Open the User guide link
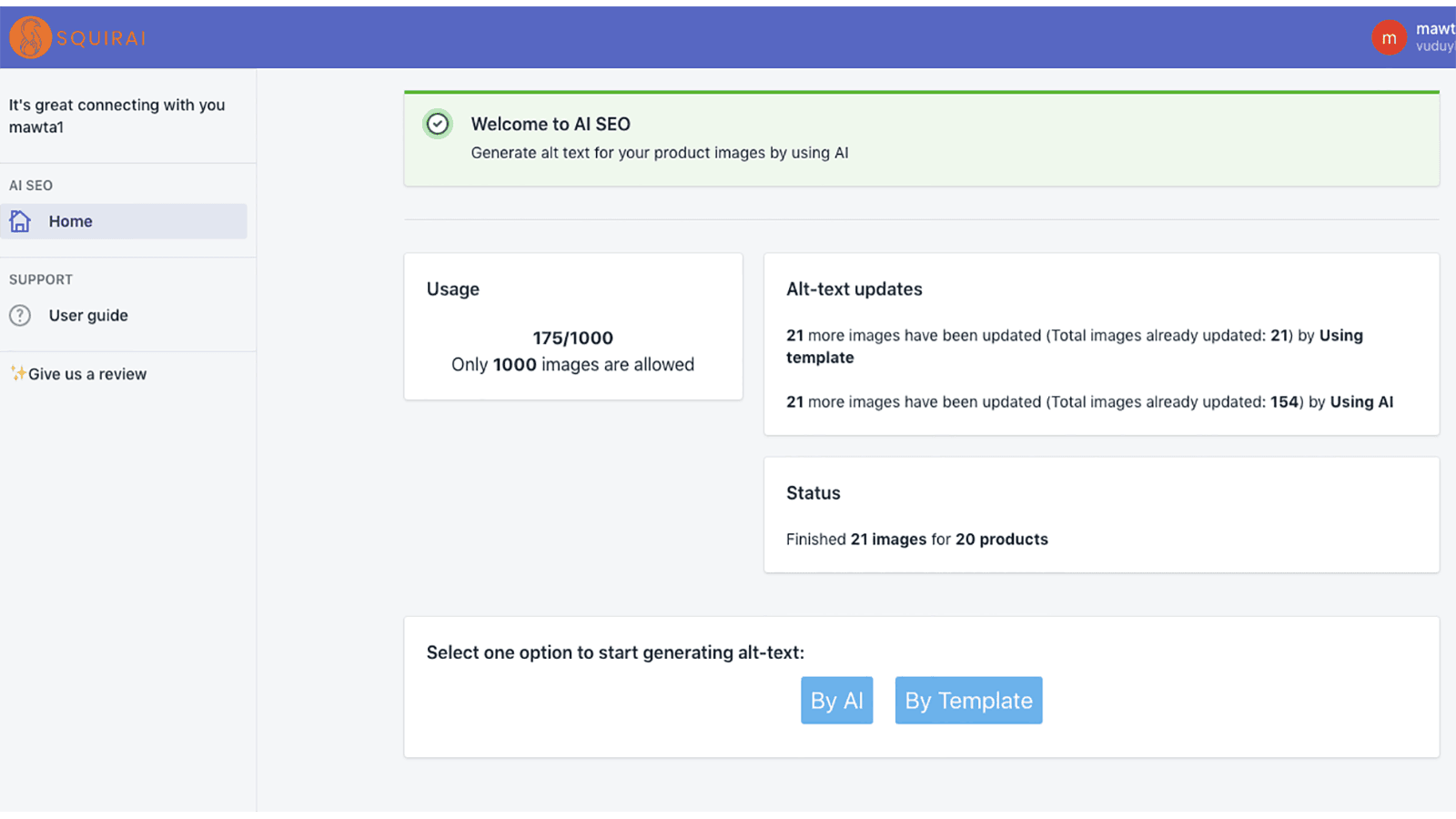 point(87,315)
